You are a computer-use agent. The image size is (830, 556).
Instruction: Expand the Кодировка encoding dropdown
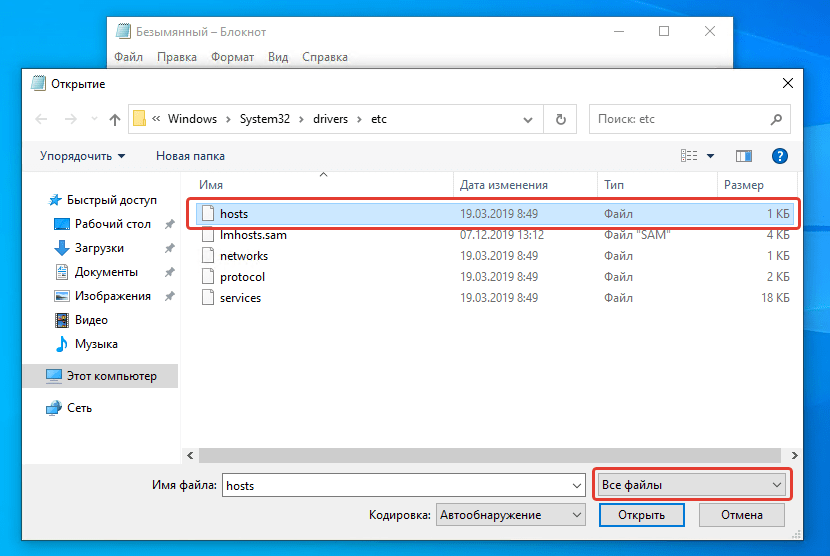[510, 515]
